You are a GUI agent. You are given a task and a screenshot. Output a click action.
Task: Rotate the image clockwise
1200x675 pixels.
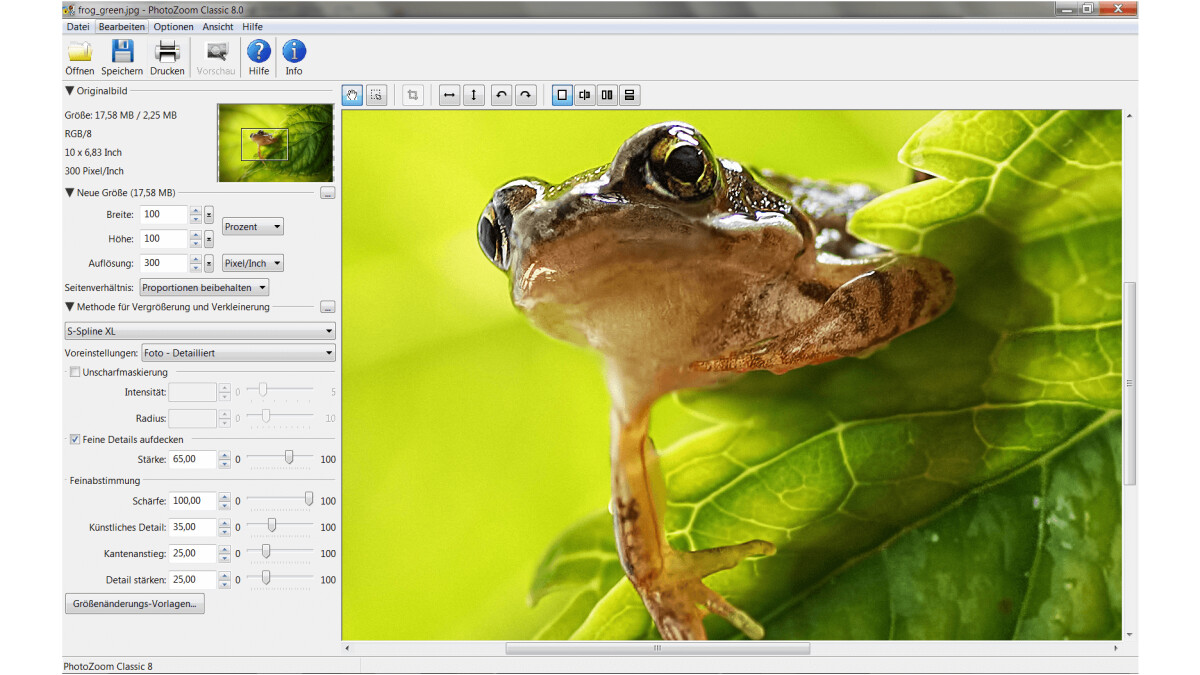(526, 95)
